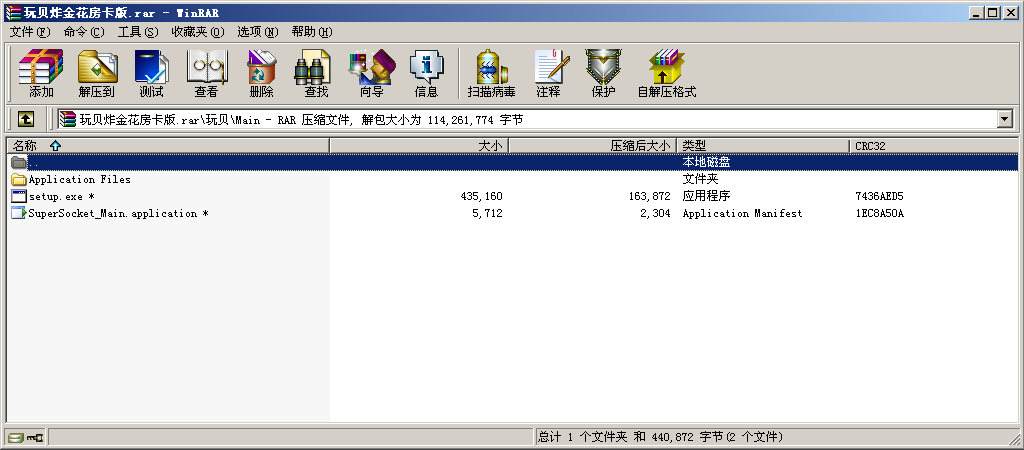The width and height of the screenshot is (1024, 450).
Task: Open the 查看 (View) file tool
Action: click(x=206, y=73)
